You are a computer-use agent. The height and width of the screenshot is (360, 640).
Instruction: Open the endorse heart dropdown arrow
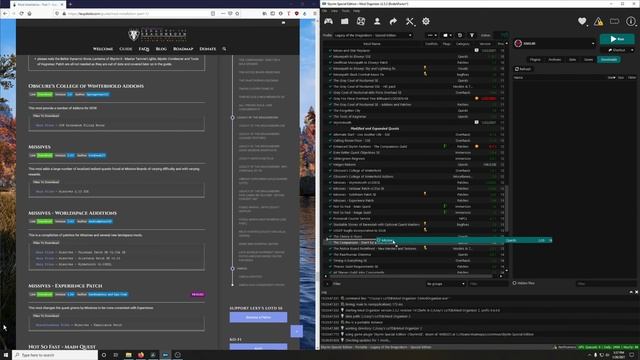(x=587, y=25)
